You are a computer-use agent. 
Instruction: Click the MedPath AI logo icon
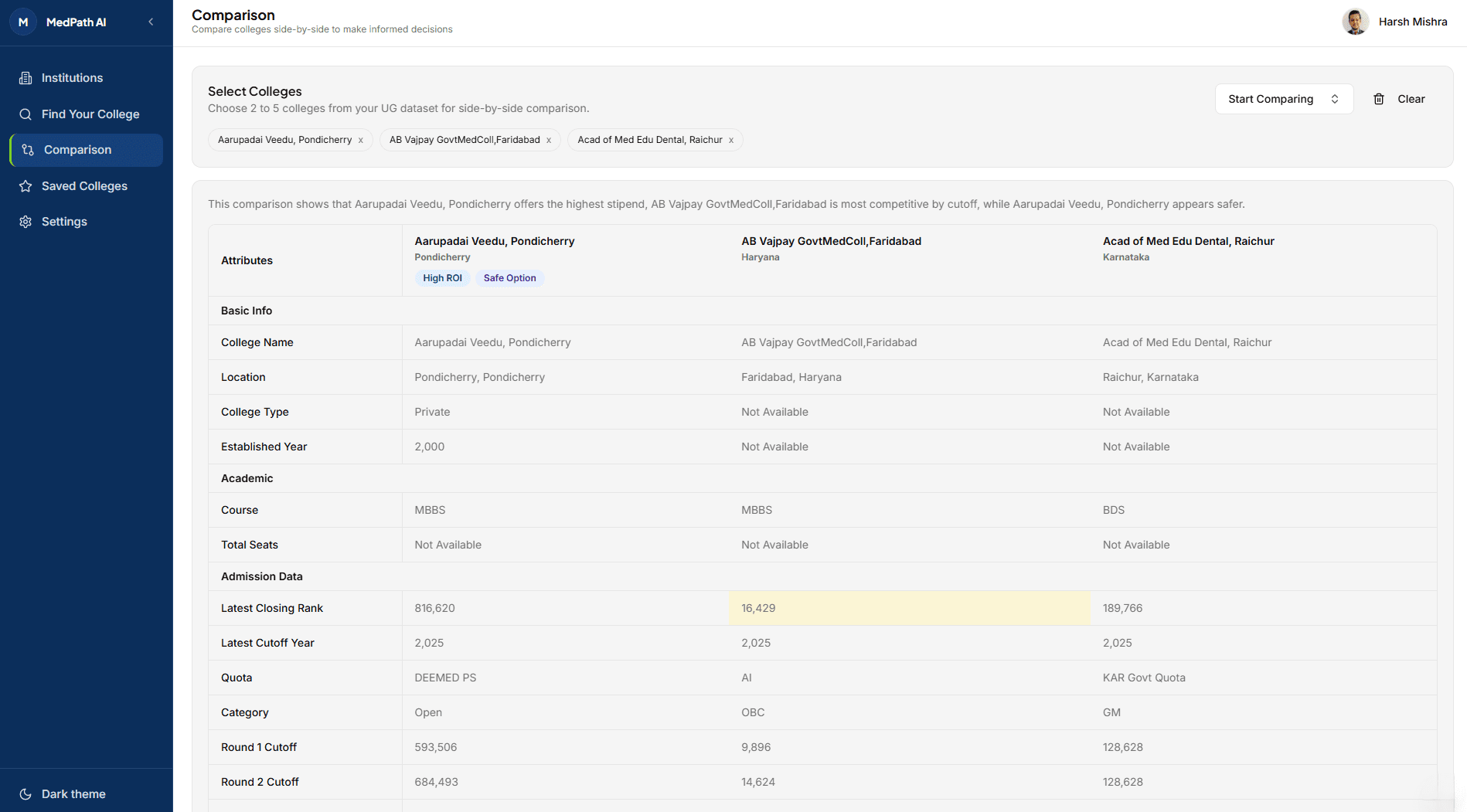(23, 22)
